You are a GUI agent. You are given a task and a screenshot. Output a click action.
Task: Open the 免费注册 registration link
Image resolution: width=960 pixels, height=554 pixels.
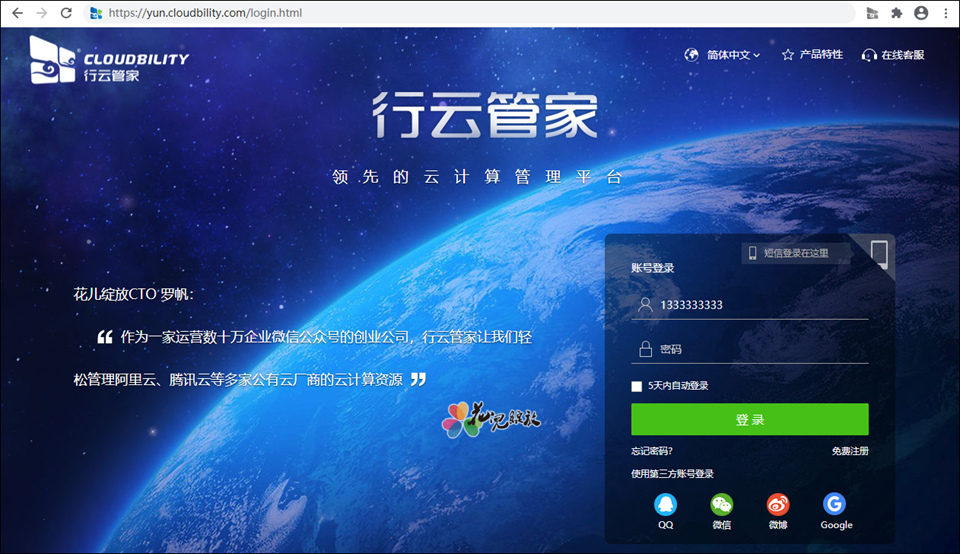850,451
